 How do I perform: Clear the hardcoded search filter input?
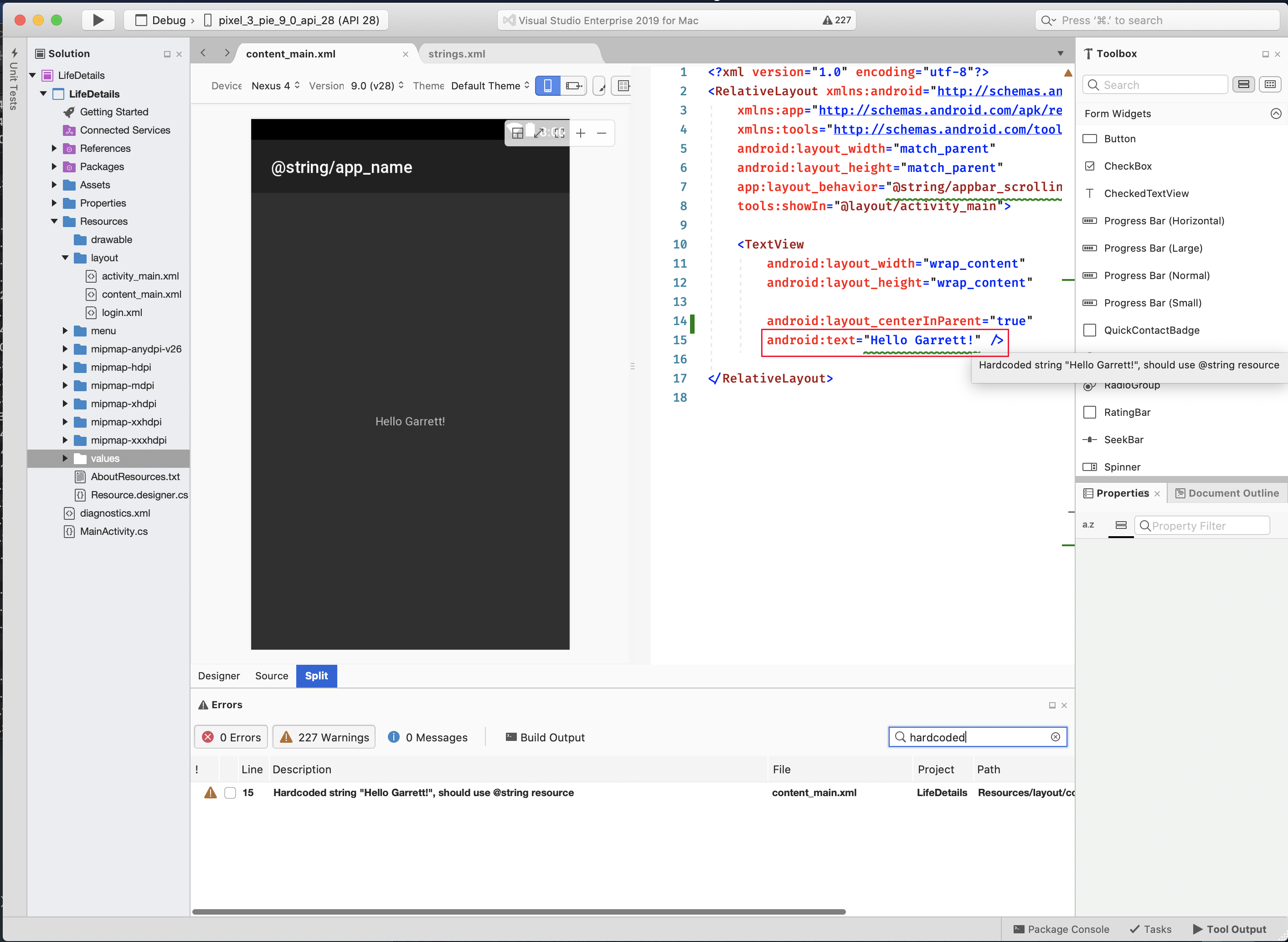(1056, 737)
